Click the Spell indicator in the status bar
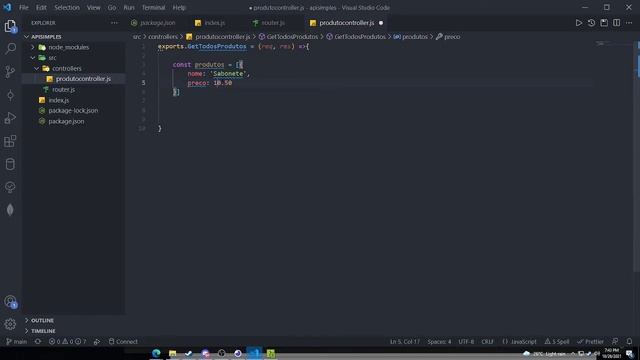This screenshot has width=640, height=360. point(557,342)
